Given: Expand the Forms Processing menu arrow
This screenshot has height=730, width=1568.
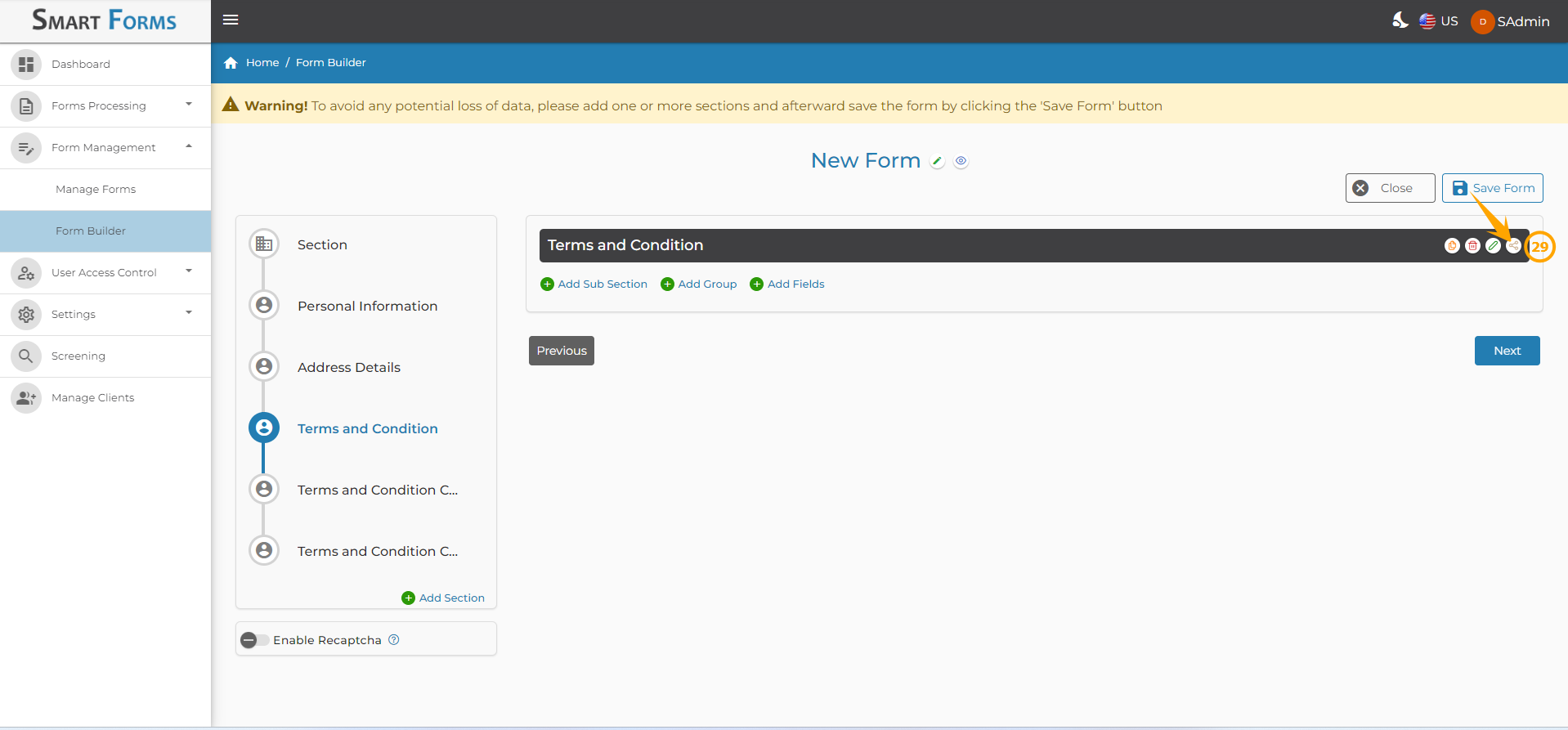Looking at the screenshot, I should pos(189,105).
